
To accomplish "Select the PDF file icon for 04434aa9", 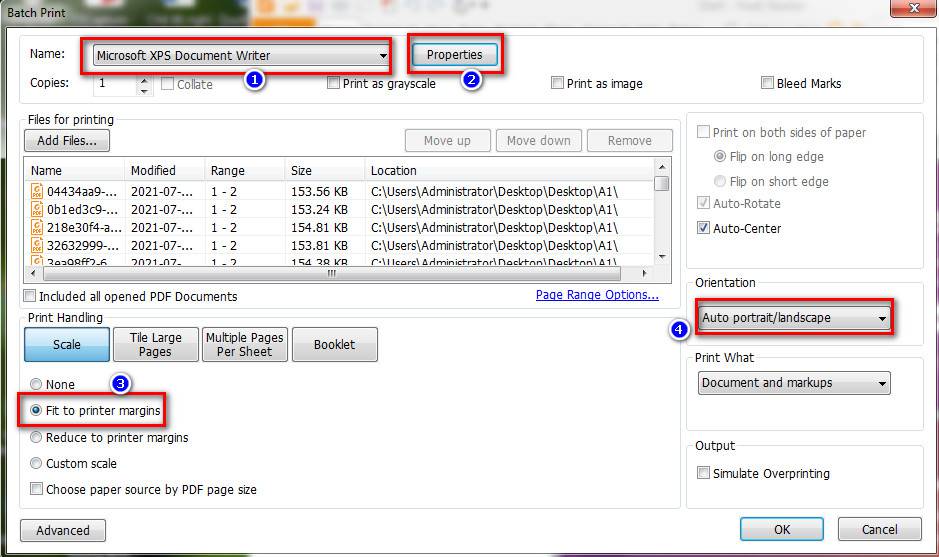I will (37, 191).
